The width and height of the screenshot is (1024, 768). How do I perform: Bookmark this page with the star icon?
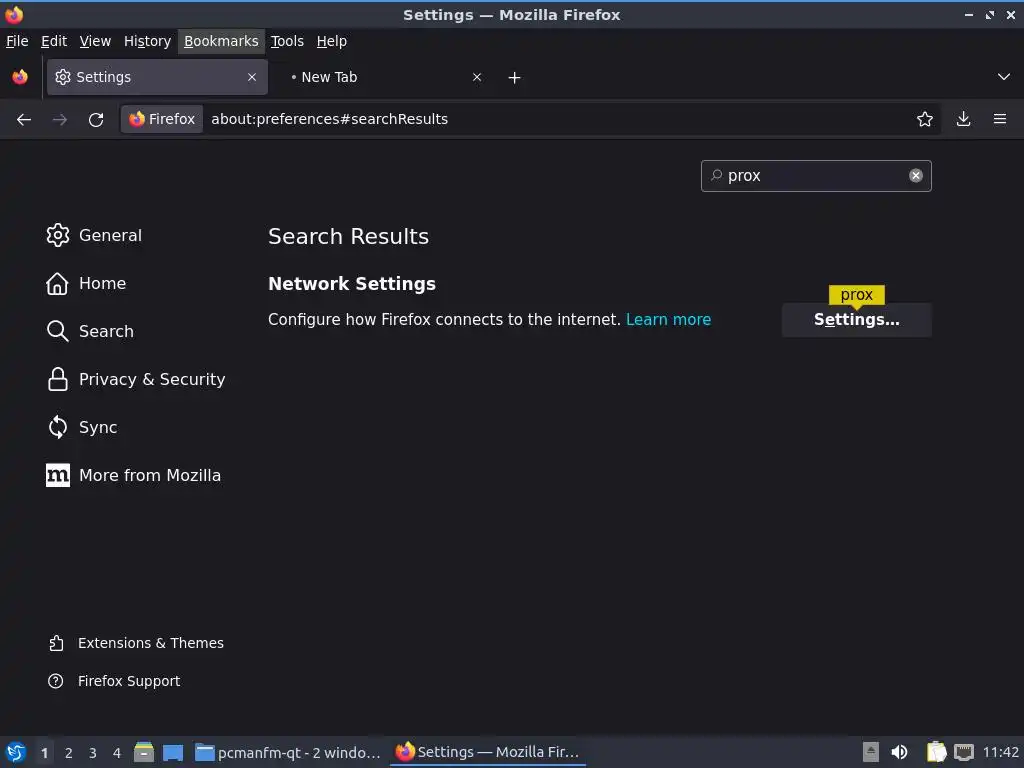point(924,119)
